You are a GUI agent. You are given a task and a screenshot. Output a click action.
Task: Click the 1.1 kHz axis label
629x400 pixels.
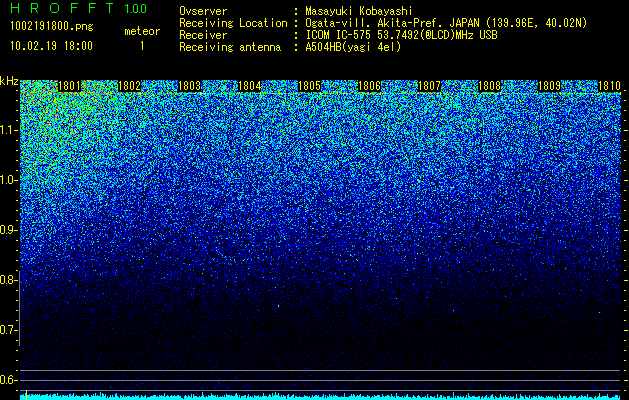(x=8, y=130)
